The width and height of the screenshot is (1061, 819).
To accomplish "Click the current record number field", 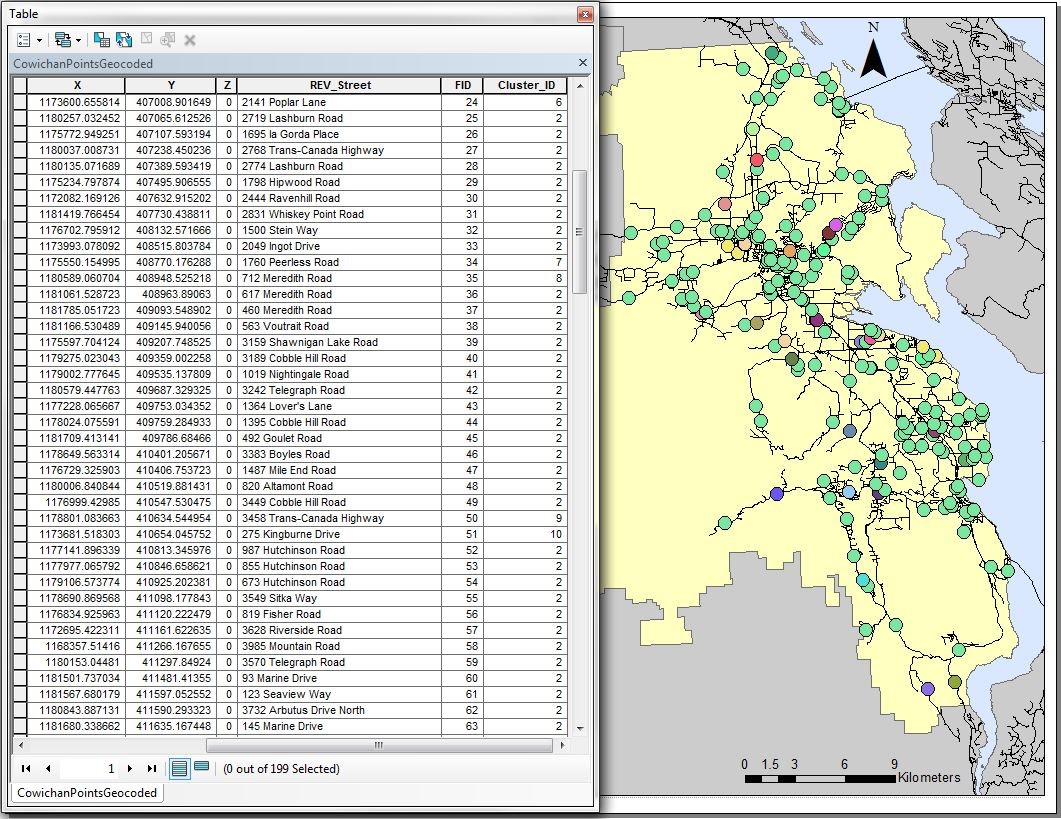I will [88, 769].
